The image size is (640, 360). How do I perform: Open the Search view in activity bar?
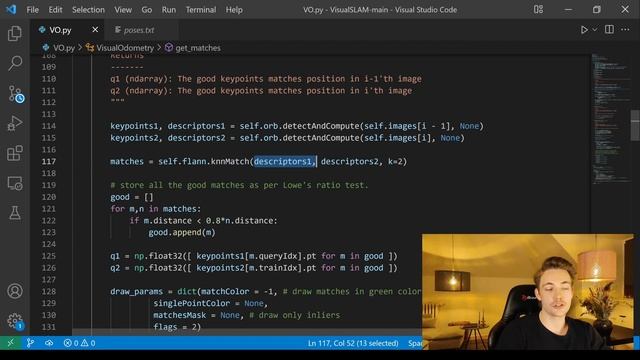coord(15,63)
